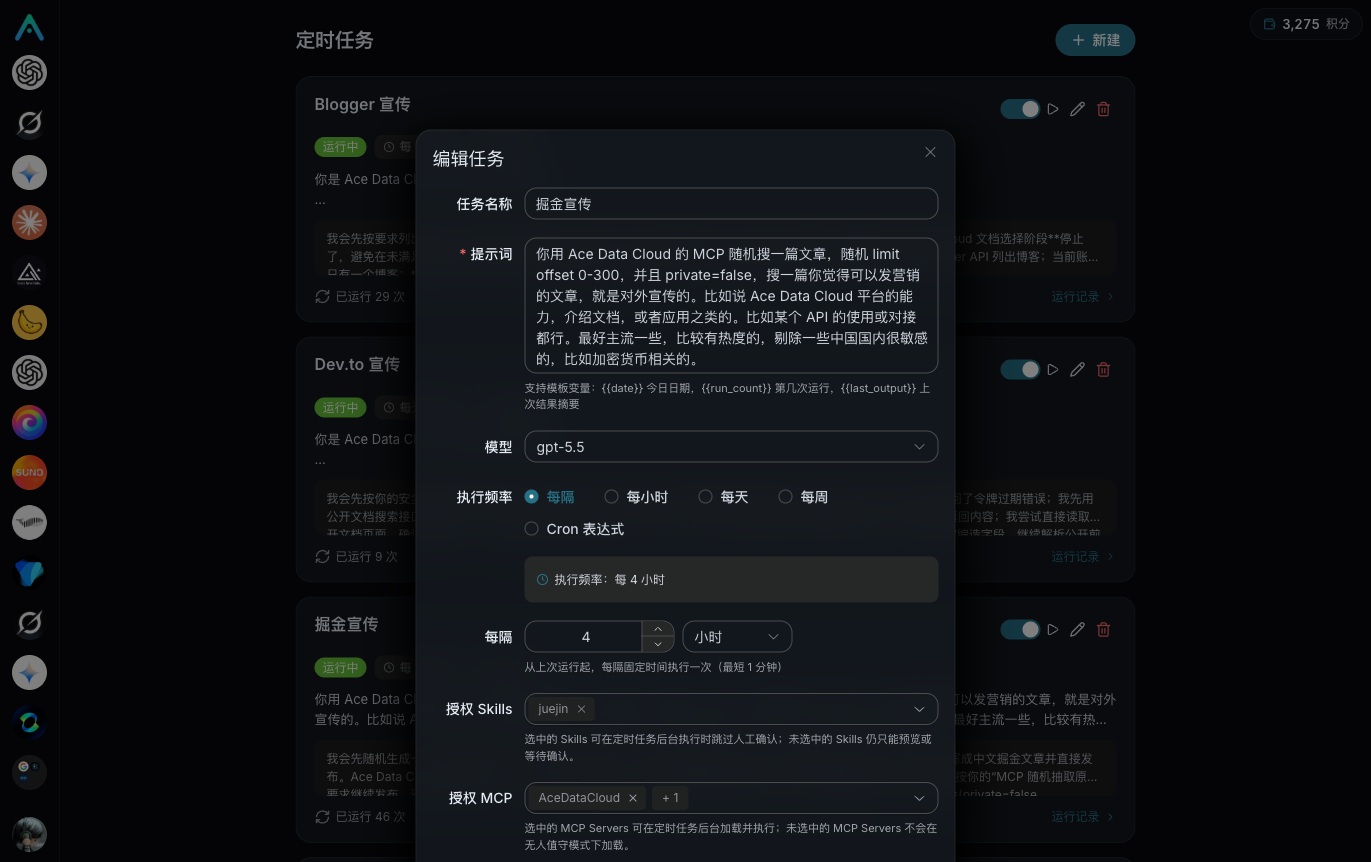Toggle the Dev.to 宣传 task switch
Screen dimensions: 1371x862
click(1020, 369)
